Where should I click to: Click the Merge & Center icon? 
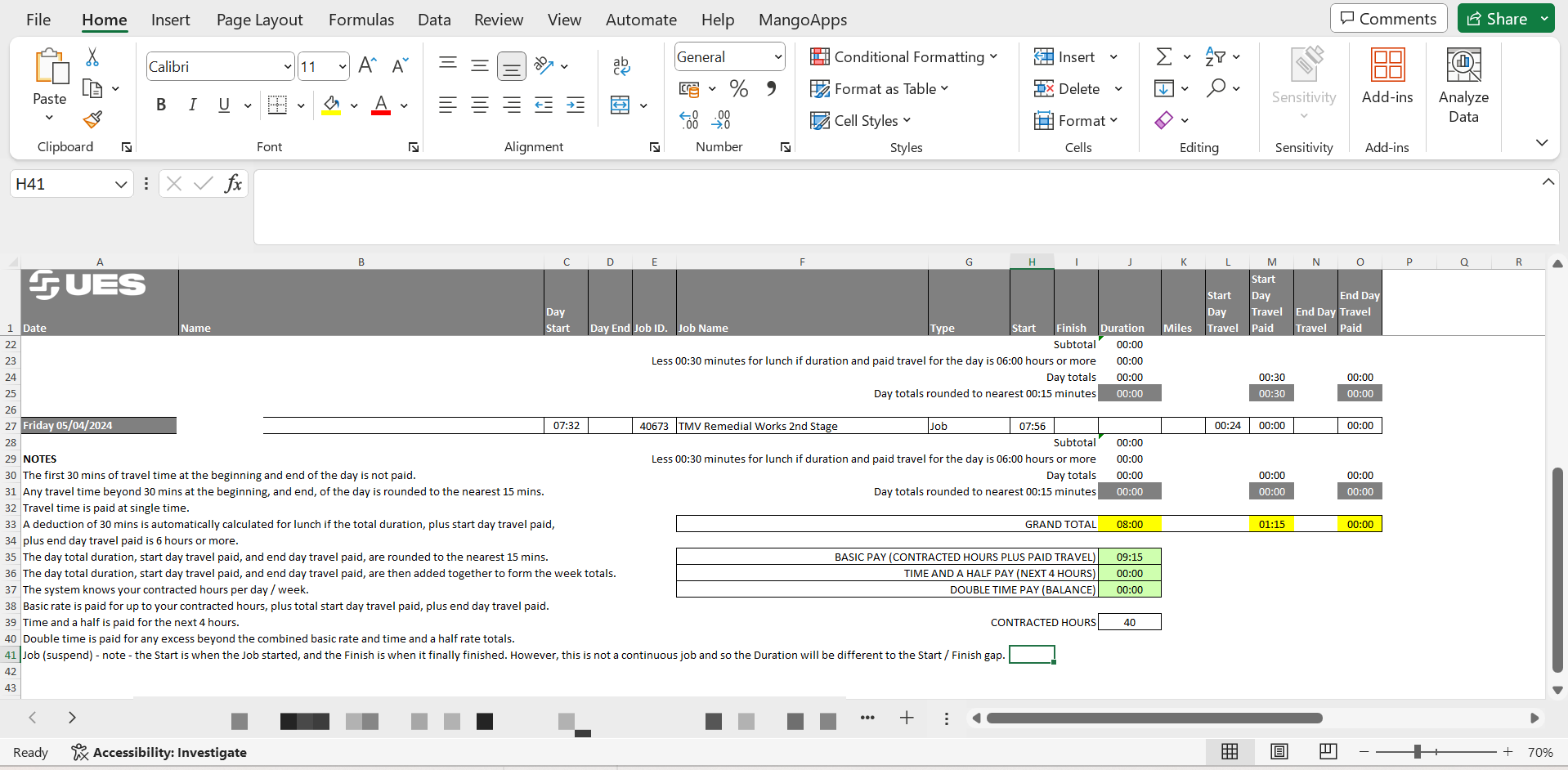pyautogui.click(x=620, y=105)
